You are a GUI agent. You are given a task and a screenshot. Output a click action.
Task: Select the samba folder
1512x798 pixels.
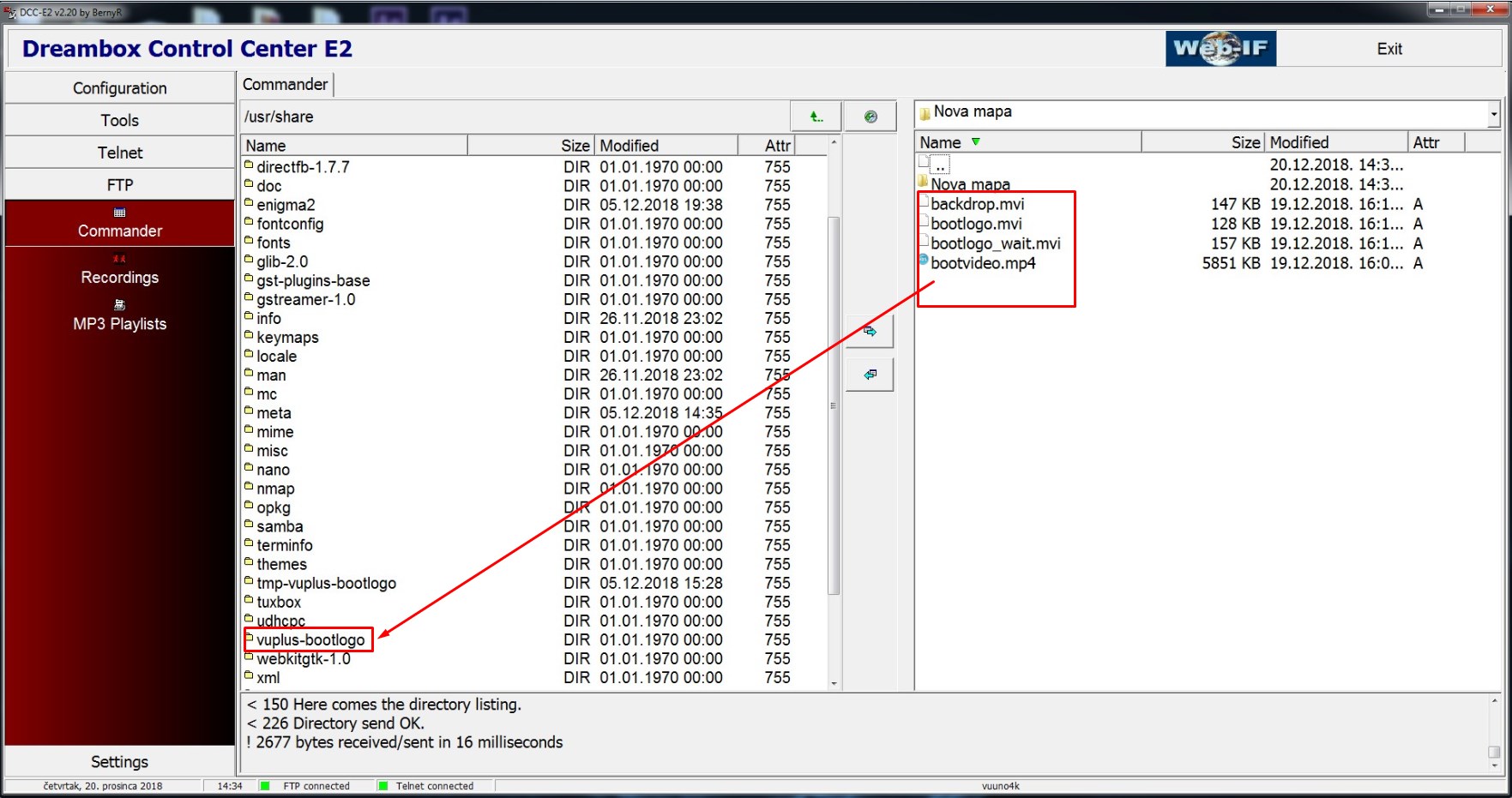point(280,527)
